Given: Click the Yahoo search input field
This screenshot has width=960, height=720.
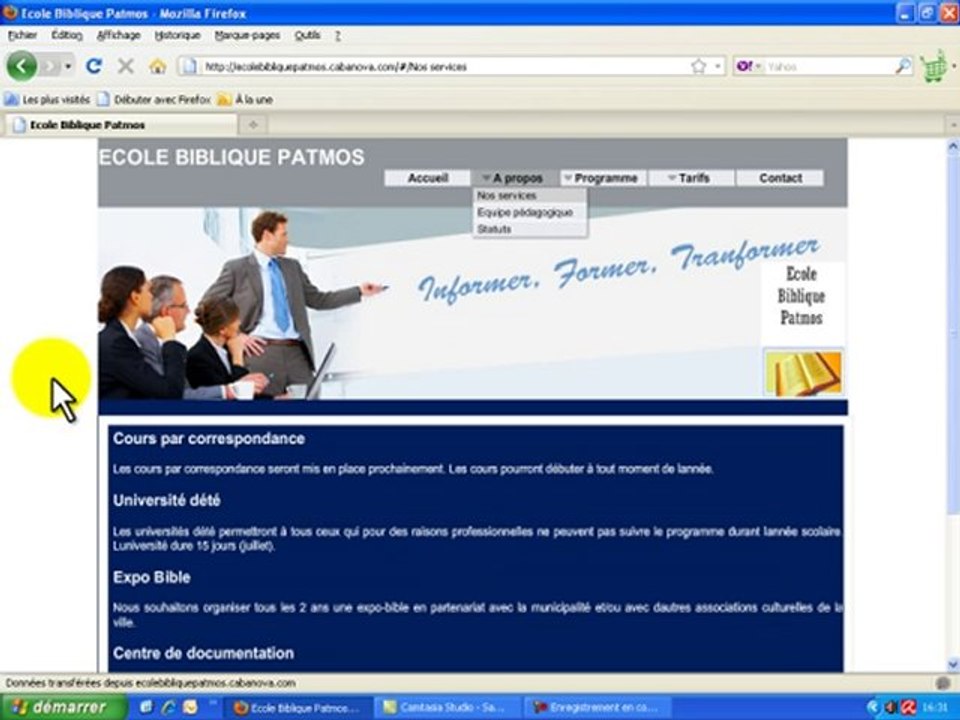Looking at the screenshot, I should pos(828,66).
